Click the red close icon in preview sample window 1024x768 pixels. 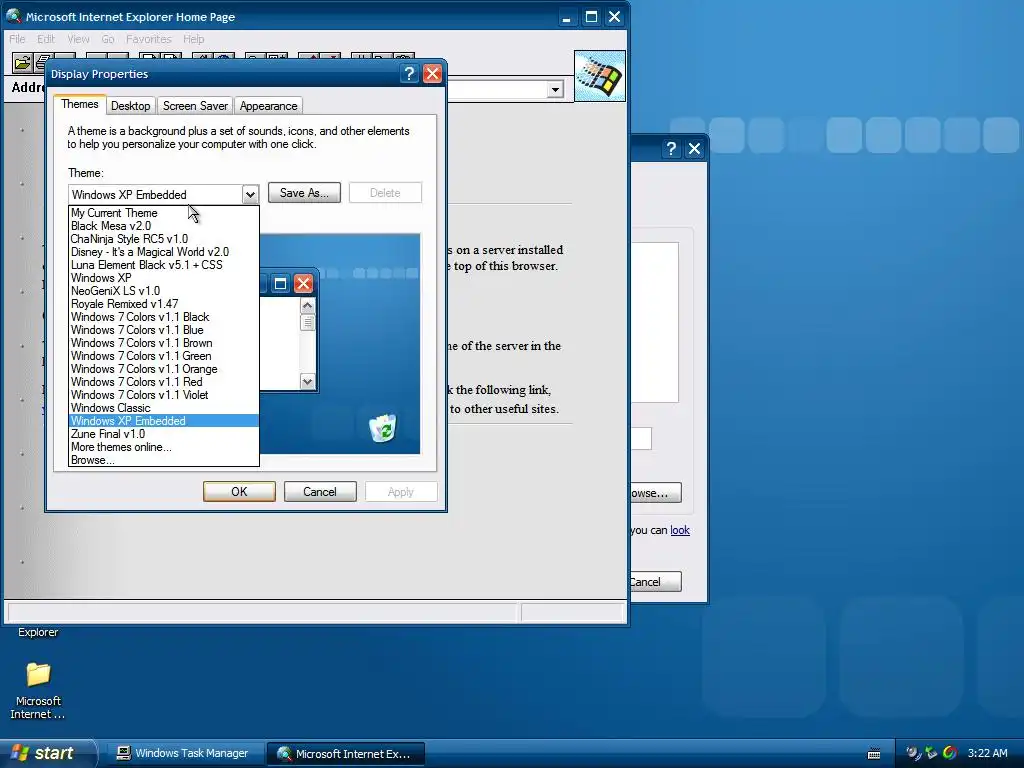[303, 283]
